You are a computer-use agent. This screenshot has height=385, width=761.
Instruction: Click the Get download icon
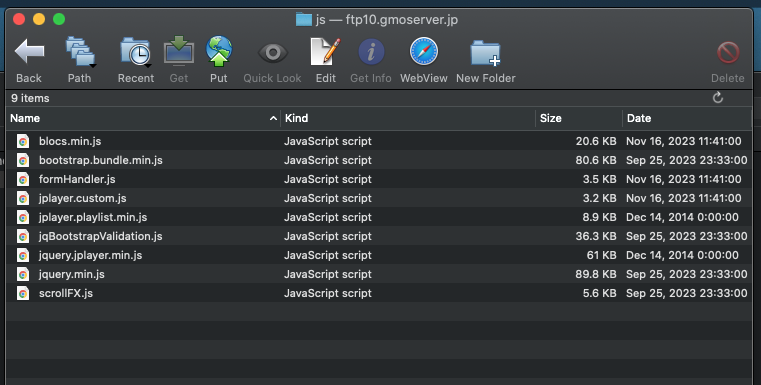[179, 51]
